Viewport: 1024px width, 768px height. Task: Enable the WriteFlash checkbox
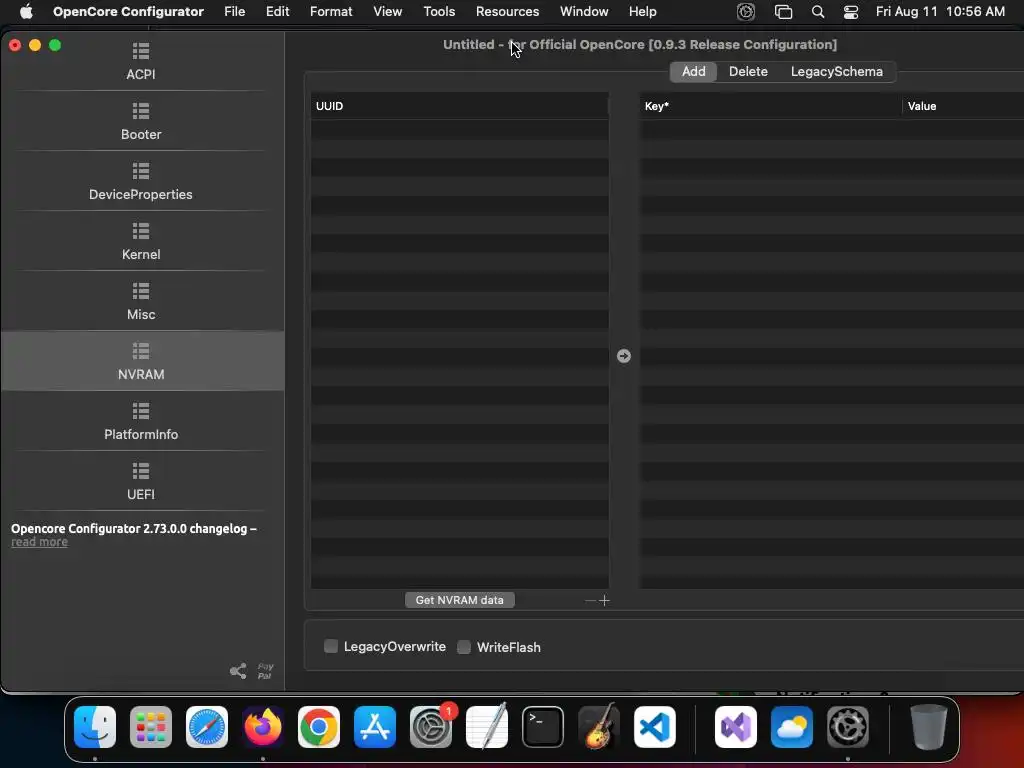click(x=464, y=647)
